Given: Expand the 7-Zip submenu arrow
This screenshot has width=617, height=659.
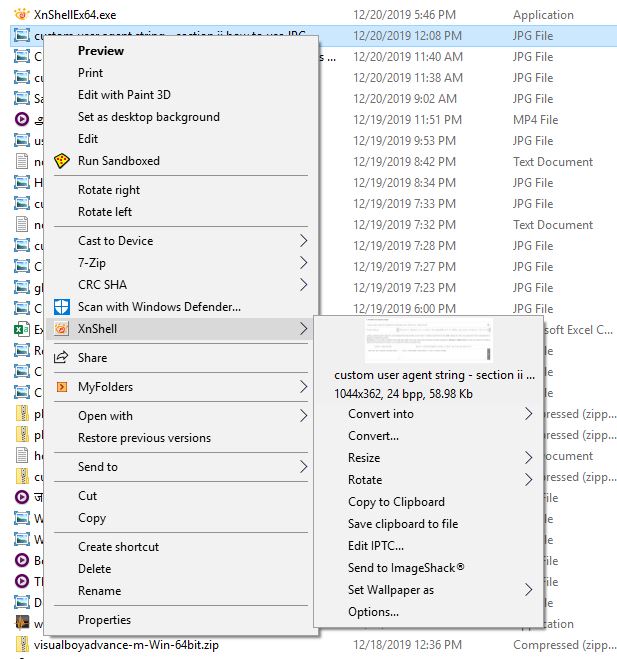Looking at the screenshot, I should click(x=303, y=263).
